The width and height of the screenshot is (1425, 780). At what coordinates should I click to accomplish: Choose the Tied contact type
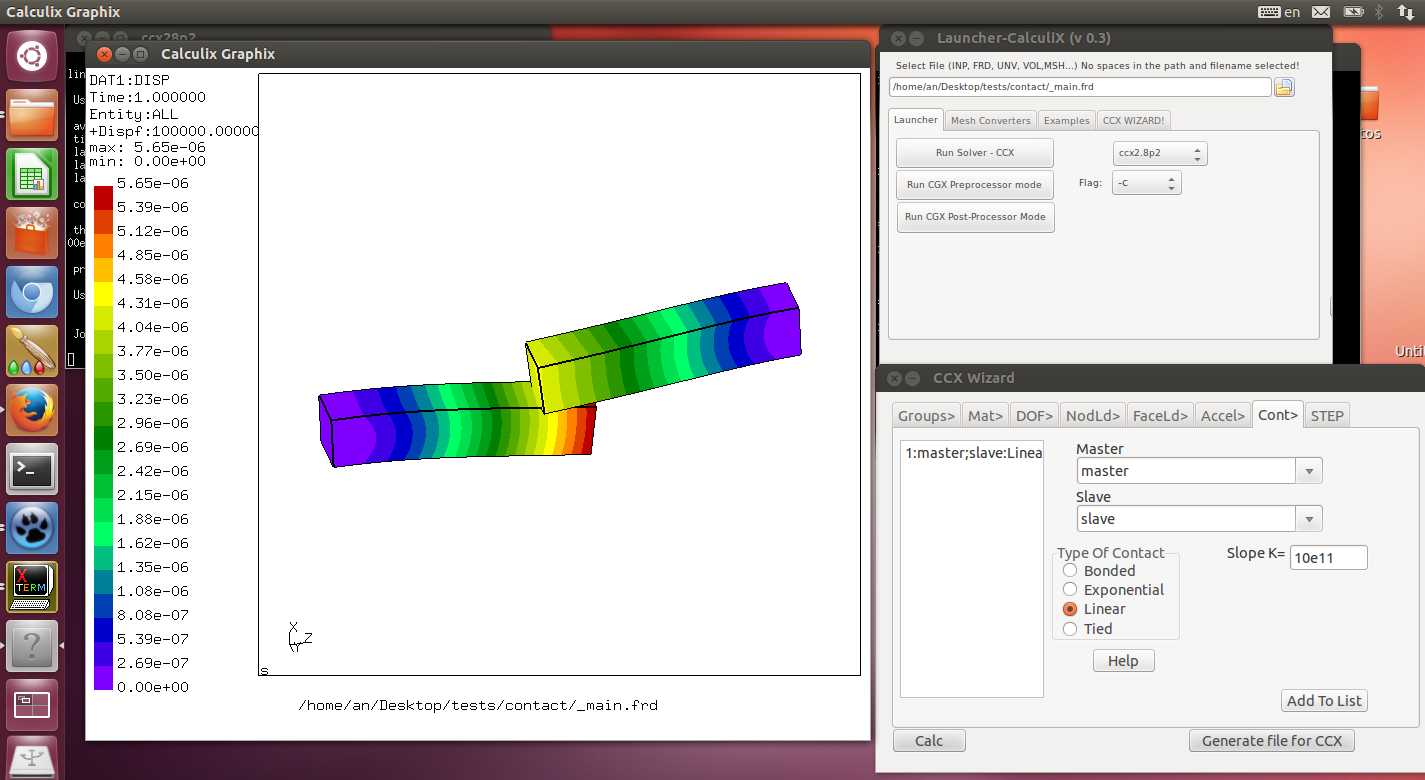[1070, 628]
